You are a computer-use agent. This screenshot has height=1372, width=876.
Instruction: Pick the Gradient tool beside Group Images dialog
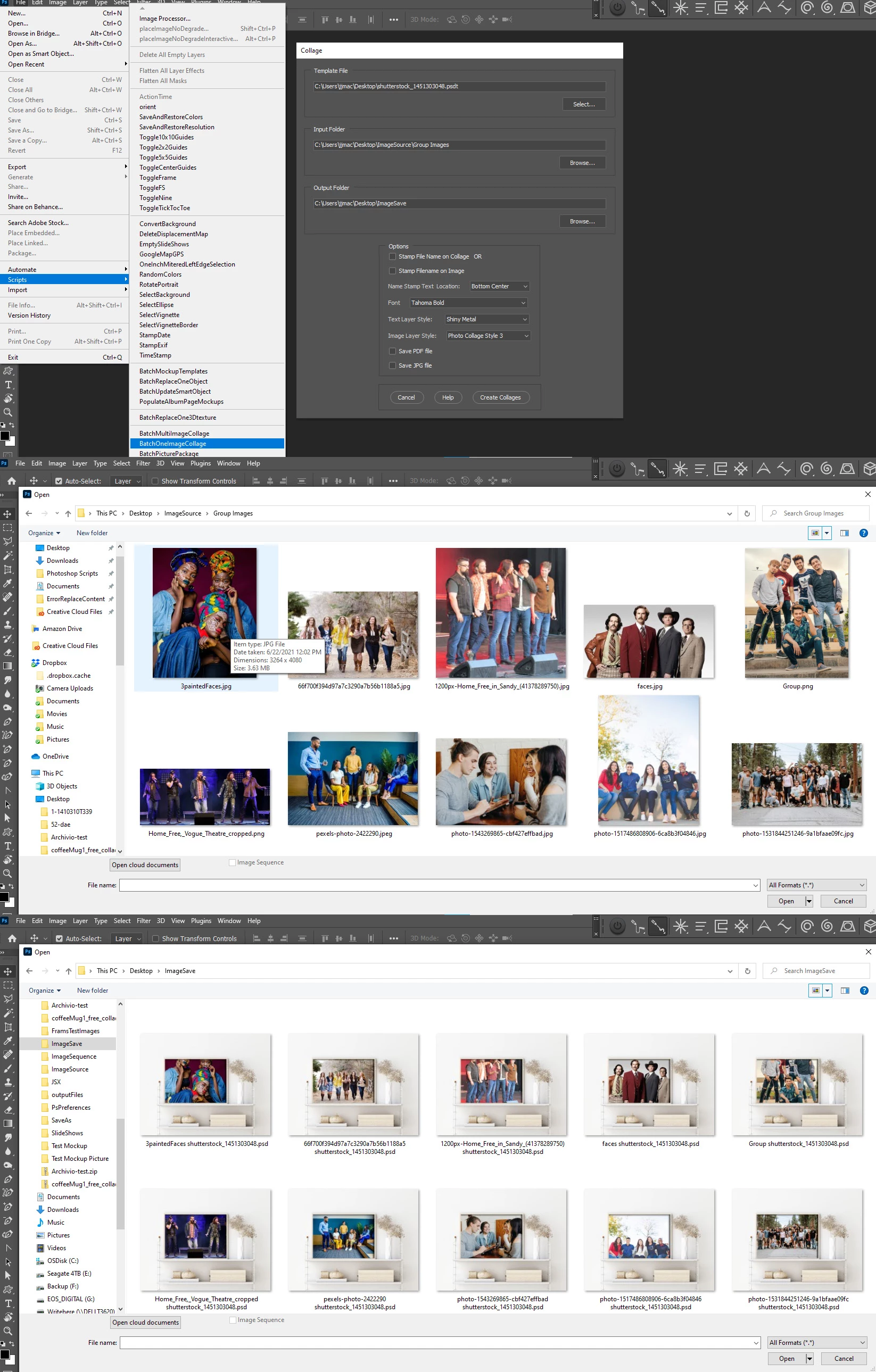7,666
